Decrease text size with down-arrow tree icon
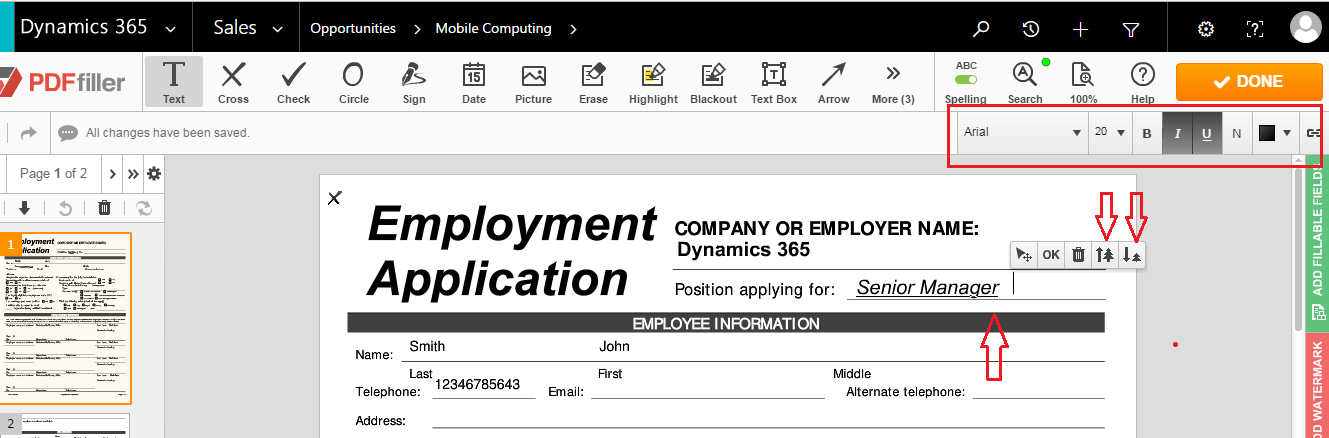This screenshot has height=438, width=1329. (1132, 255)
